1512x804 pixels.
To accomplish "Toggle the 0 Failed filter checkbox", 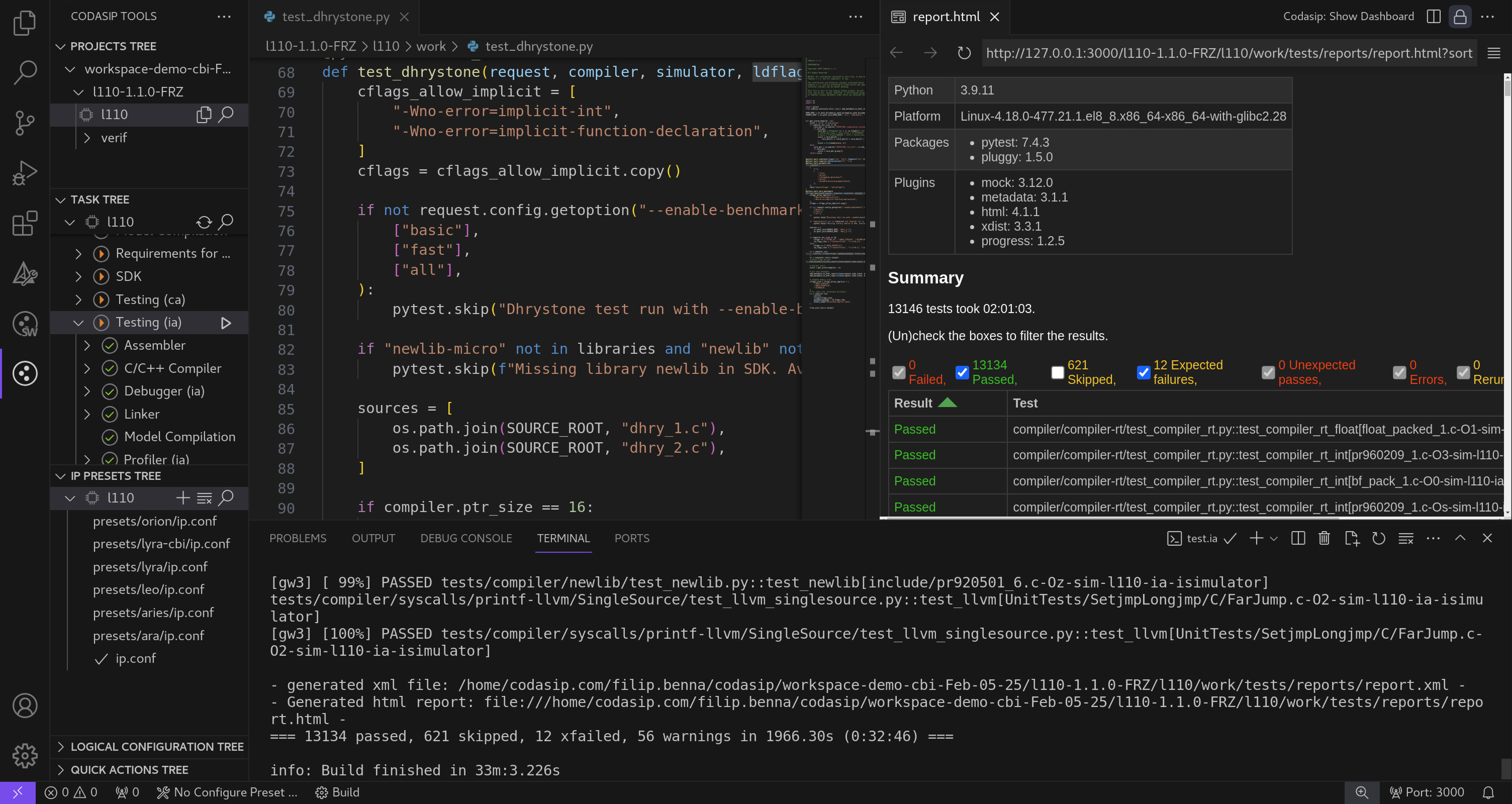I will coord(899,373).
